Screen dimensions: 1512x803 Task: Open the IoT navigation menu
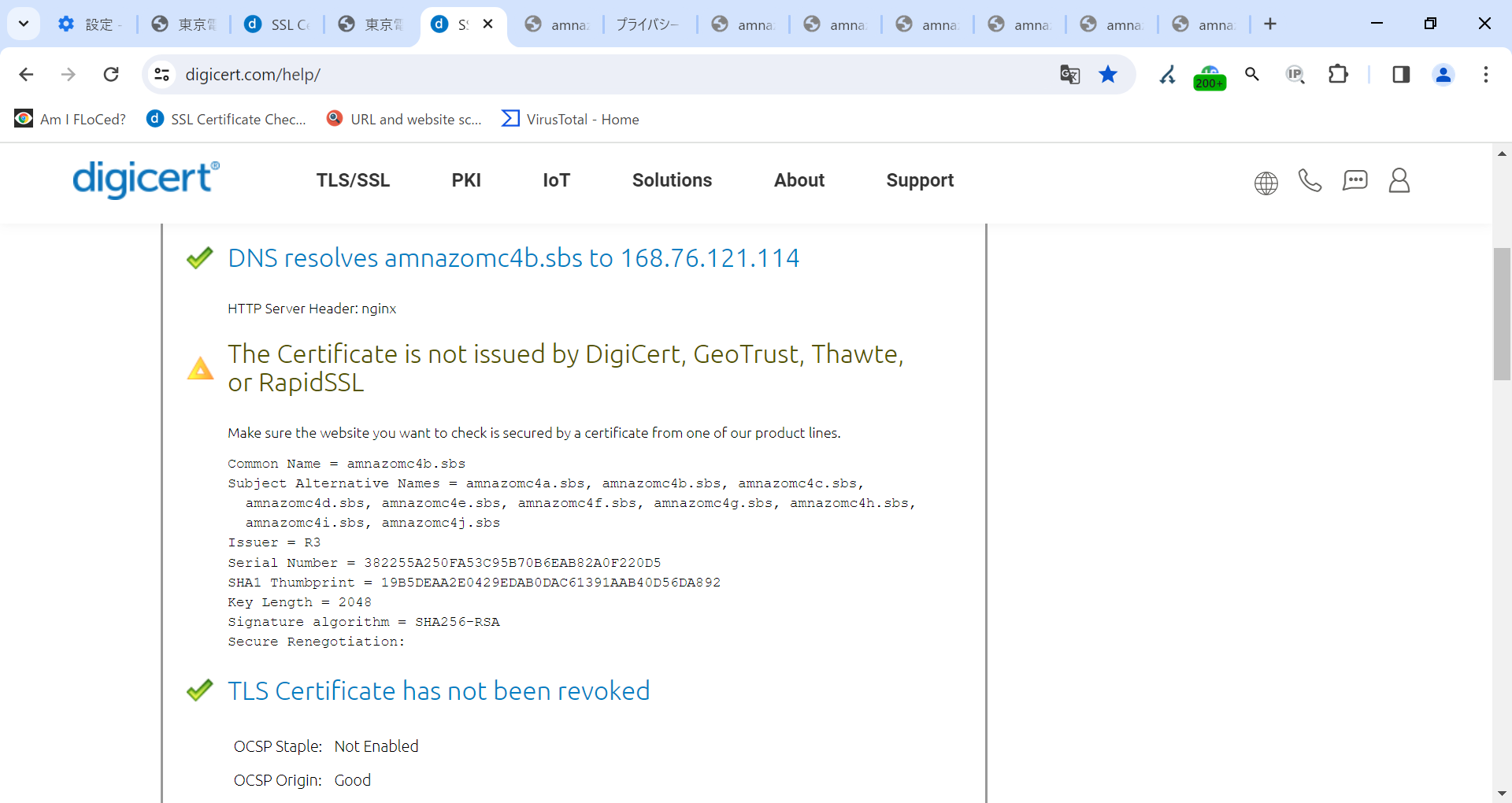(x=556, y=180)
